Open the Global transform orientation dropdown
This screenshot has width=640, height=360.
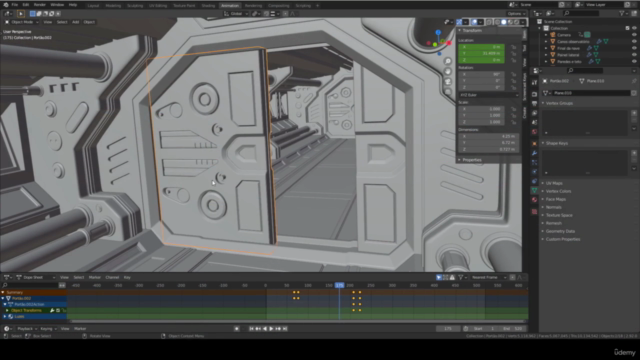pyautogui.click(x=236, y=13)
